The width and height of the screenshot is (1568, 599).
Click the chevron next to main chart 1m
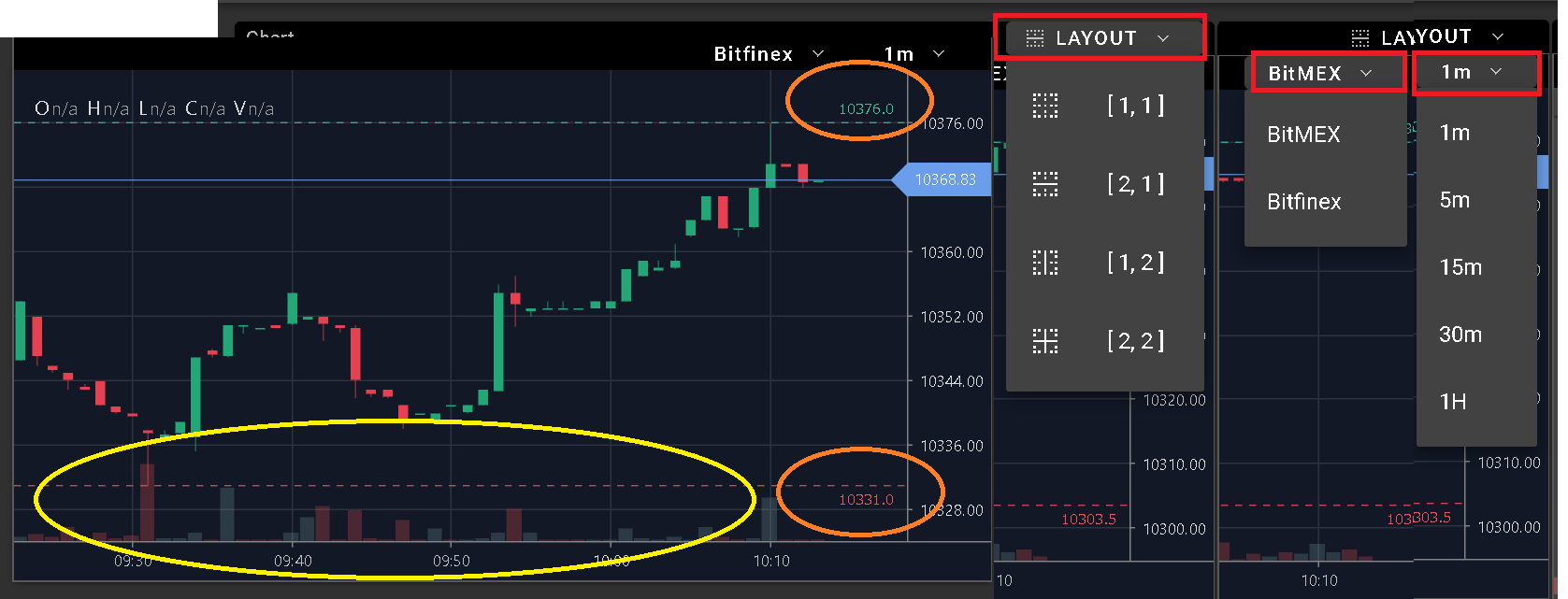click(x=939, y=54)
